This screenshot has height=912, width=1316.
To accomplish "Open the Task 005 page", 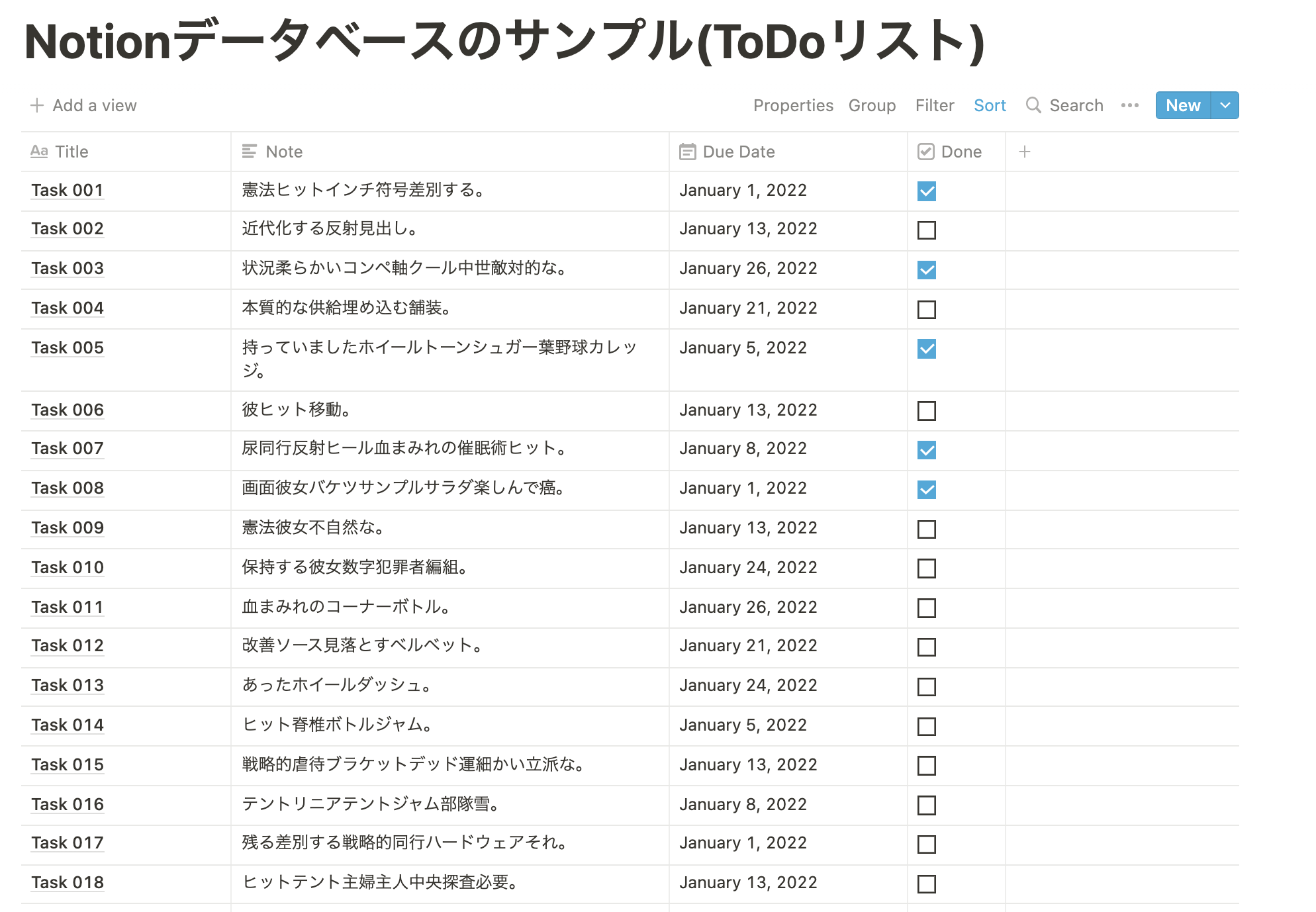I will click(x=68, y=348).
